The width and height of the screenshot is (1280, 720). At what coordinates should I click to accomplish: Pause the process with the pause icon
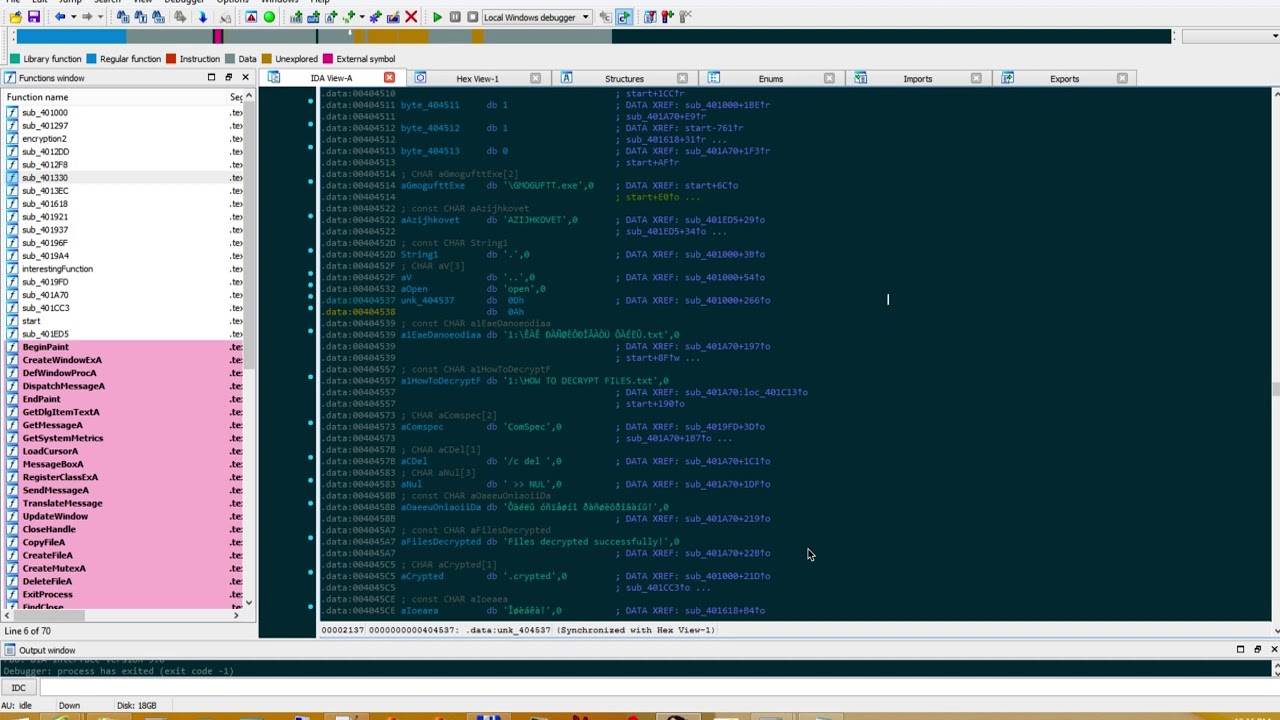point(455,17)
